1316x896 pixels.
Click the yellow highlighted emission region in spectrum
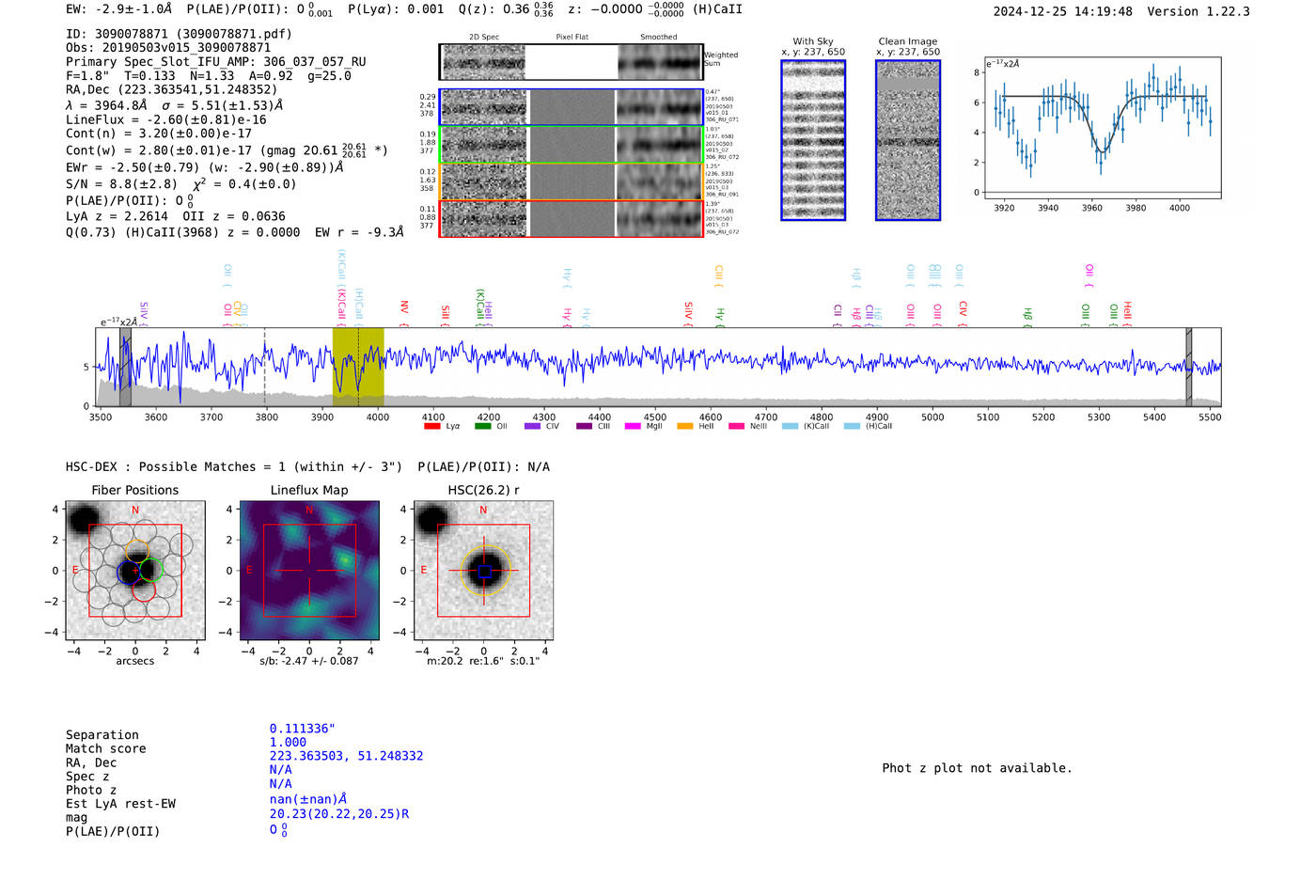coord(358,367)
